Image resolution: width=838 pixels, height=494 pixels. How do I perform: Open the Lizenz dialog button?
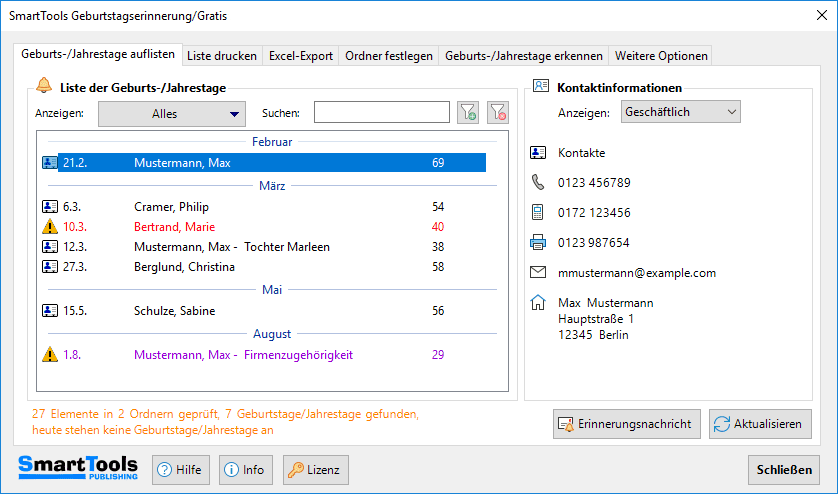point(313,469)
